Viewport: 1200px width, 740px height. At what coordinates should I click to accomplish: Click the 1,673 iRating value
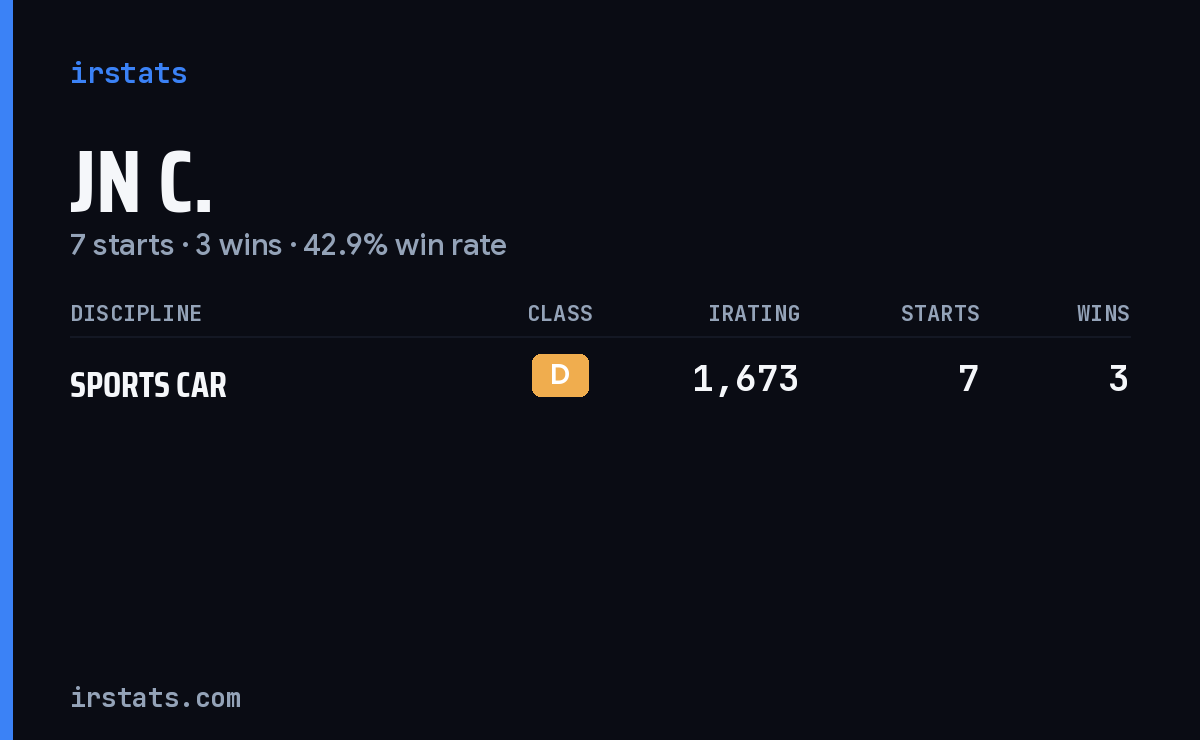745,379
